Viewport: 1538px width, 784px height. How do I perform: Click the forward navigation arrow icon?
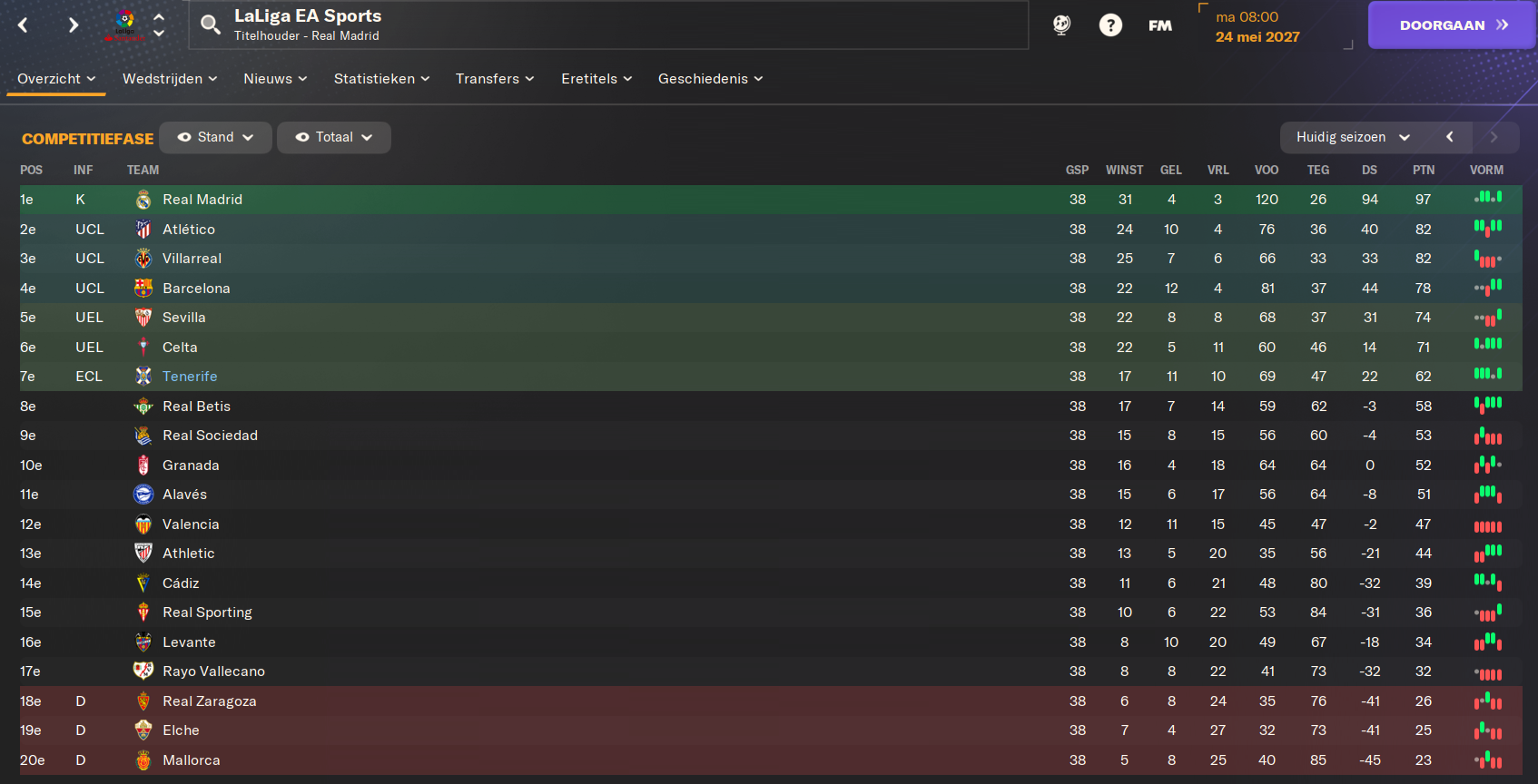[x=74, y=25]
